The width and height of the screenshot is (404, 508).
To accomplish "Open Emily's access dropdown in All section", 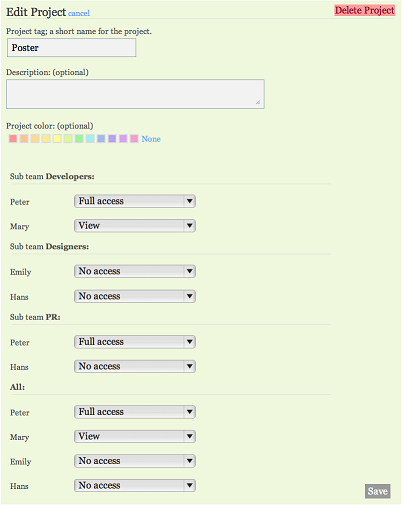I will [x=135, y=461].
